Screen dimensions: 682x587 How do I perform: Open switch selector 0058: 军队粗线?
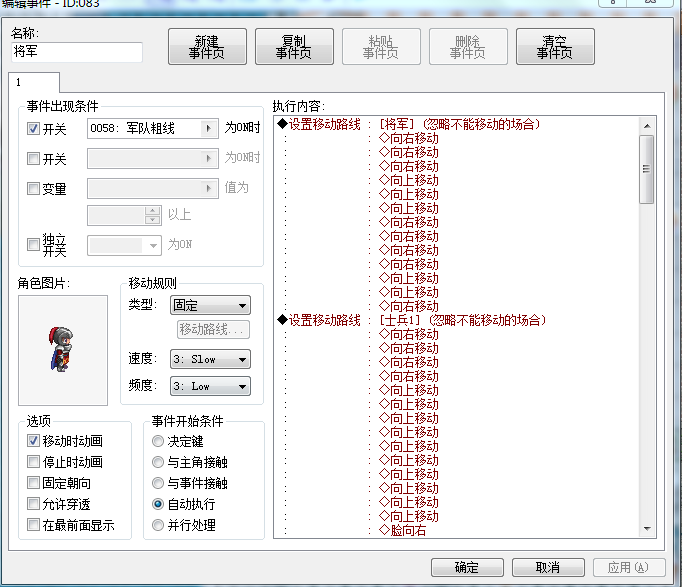[153, 128]
